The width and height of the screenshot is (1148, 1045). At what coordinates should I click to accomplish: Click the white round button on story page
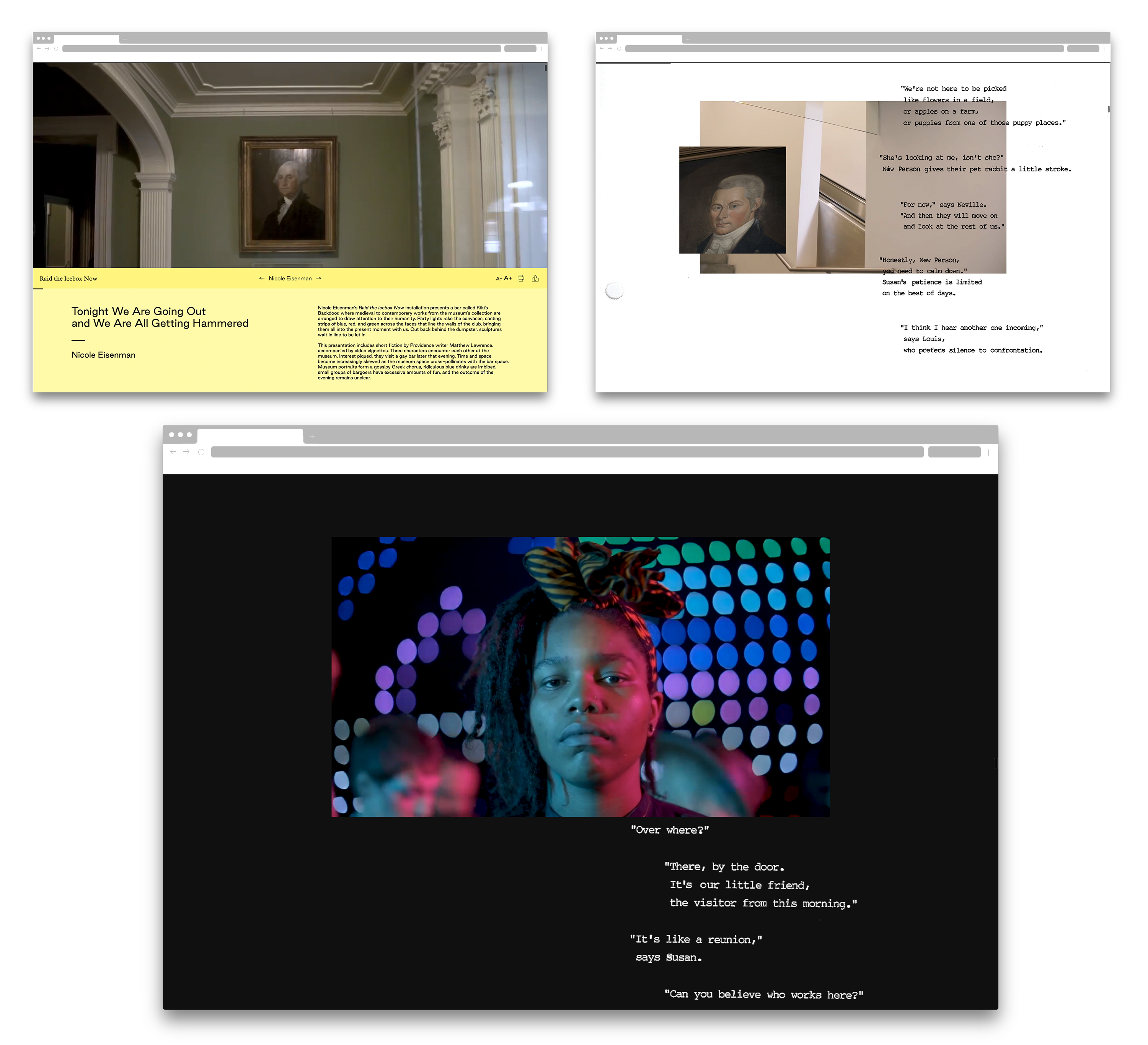(615, 291)
